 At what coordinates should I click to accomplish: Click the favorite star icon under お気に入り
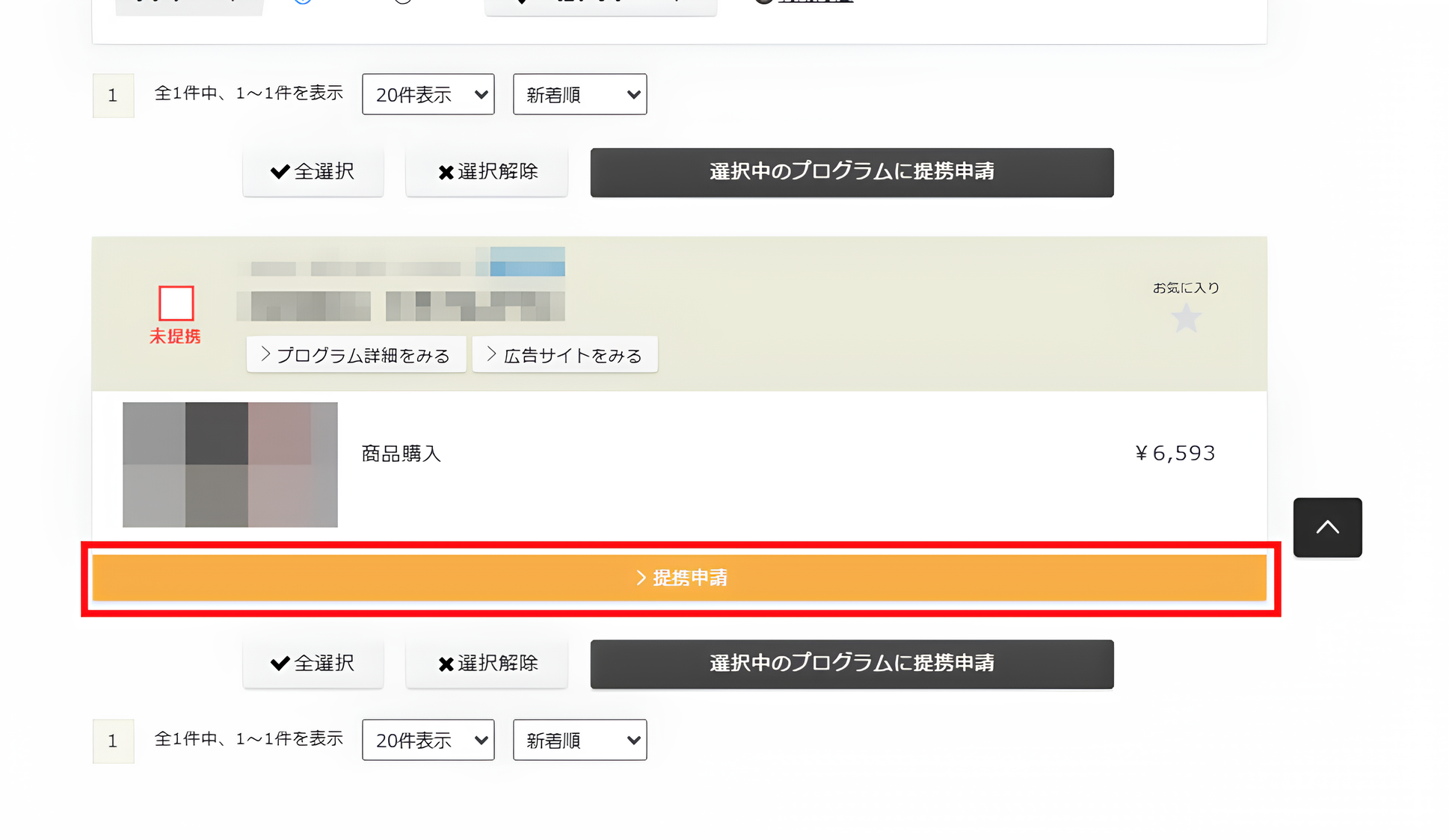click(1186, 319)
